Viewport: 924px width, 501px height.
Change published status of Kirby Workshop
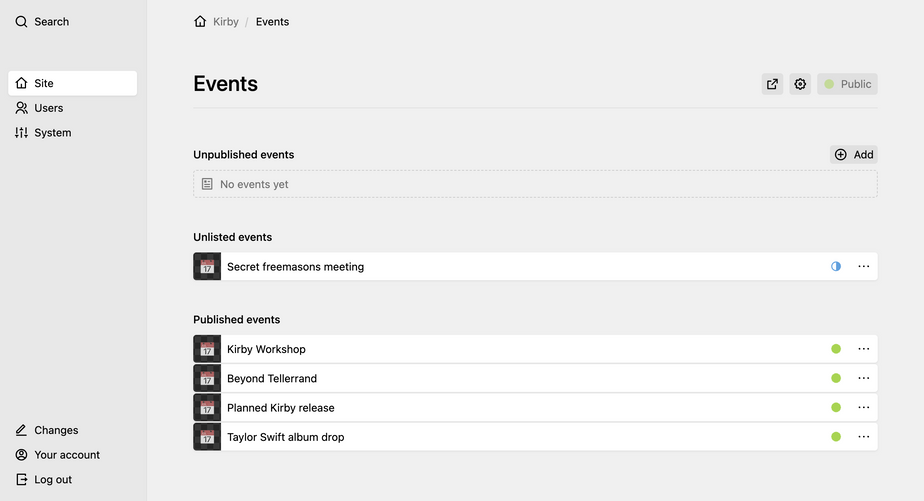(x=836, y=349)
